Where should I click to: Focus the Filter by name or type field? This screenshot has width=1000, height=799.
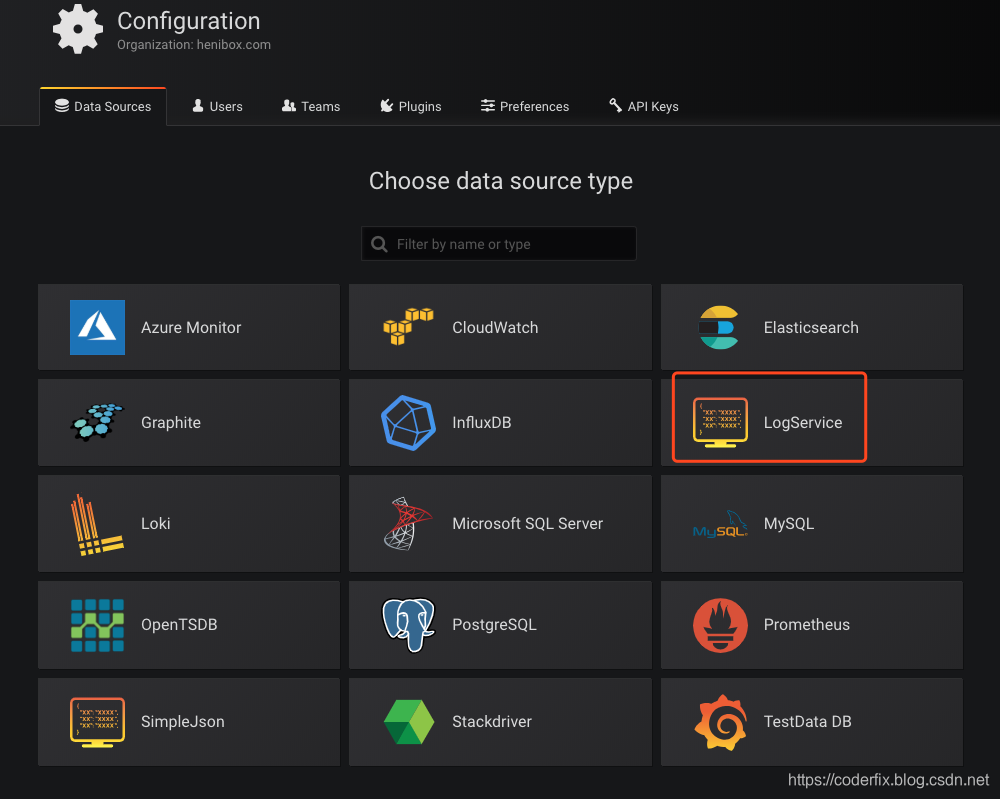(499, 244)
